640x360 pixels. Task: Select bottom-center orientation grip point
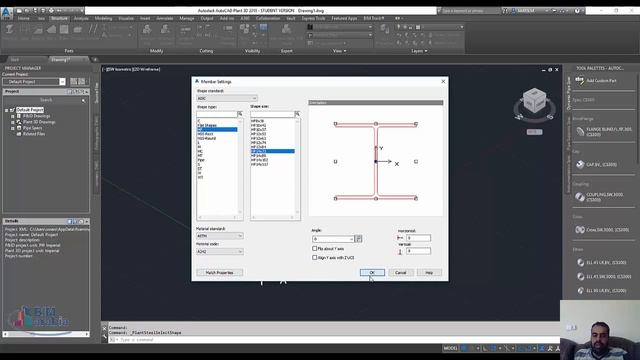[x=376, y=198]
